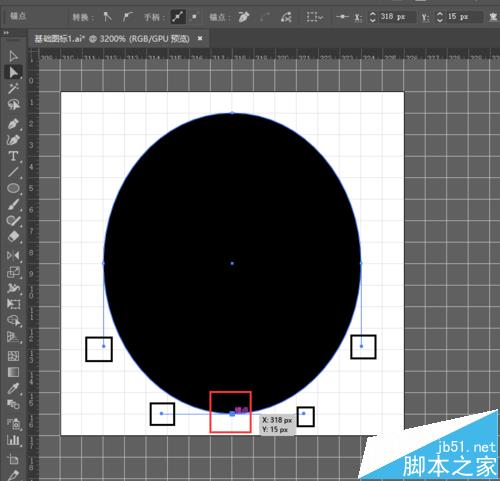
Task: Select the Shape Builder tool
Action: point(13,321)
